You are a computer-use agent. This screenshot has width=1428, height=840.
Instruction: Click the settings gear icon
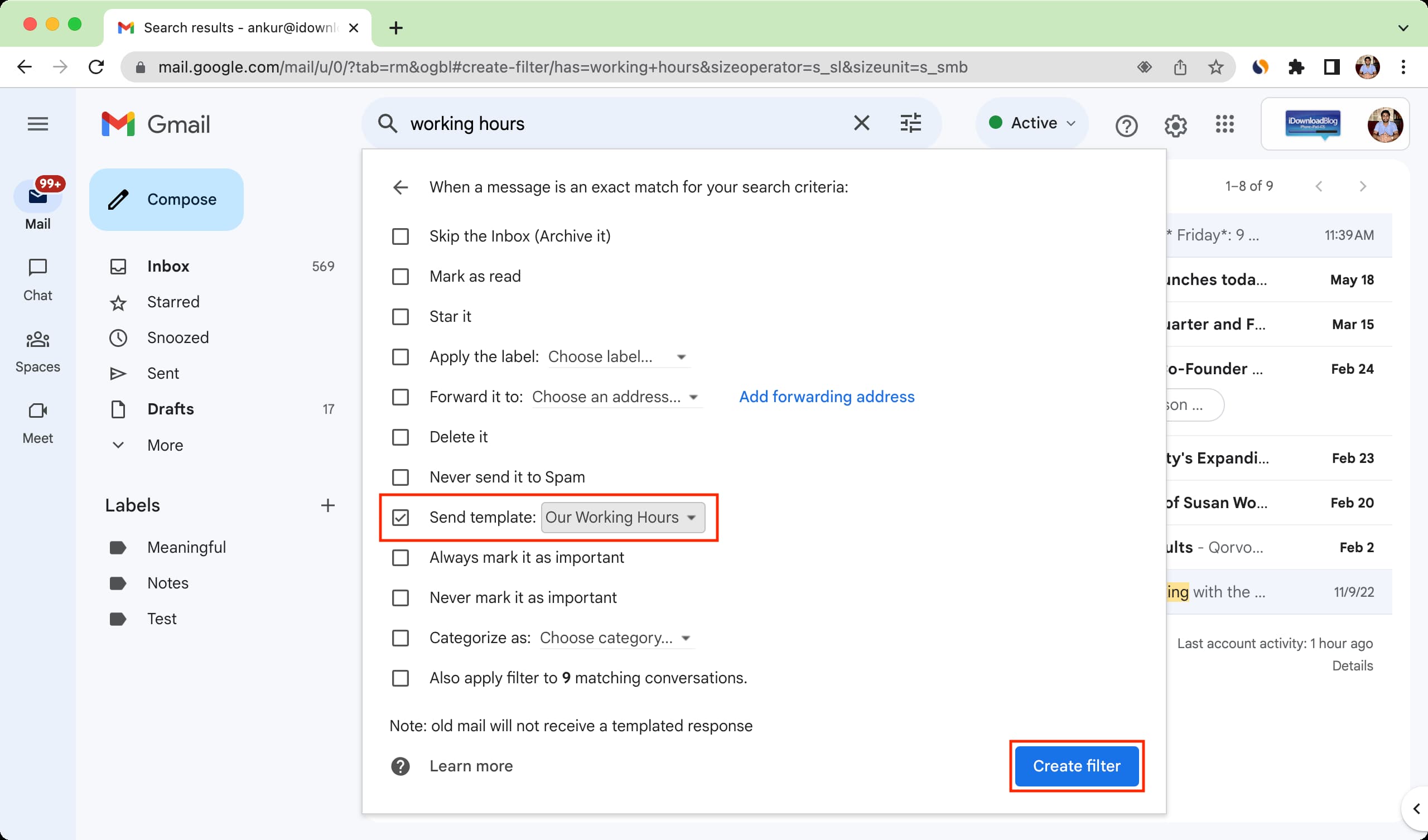(x=1176, y=123)
